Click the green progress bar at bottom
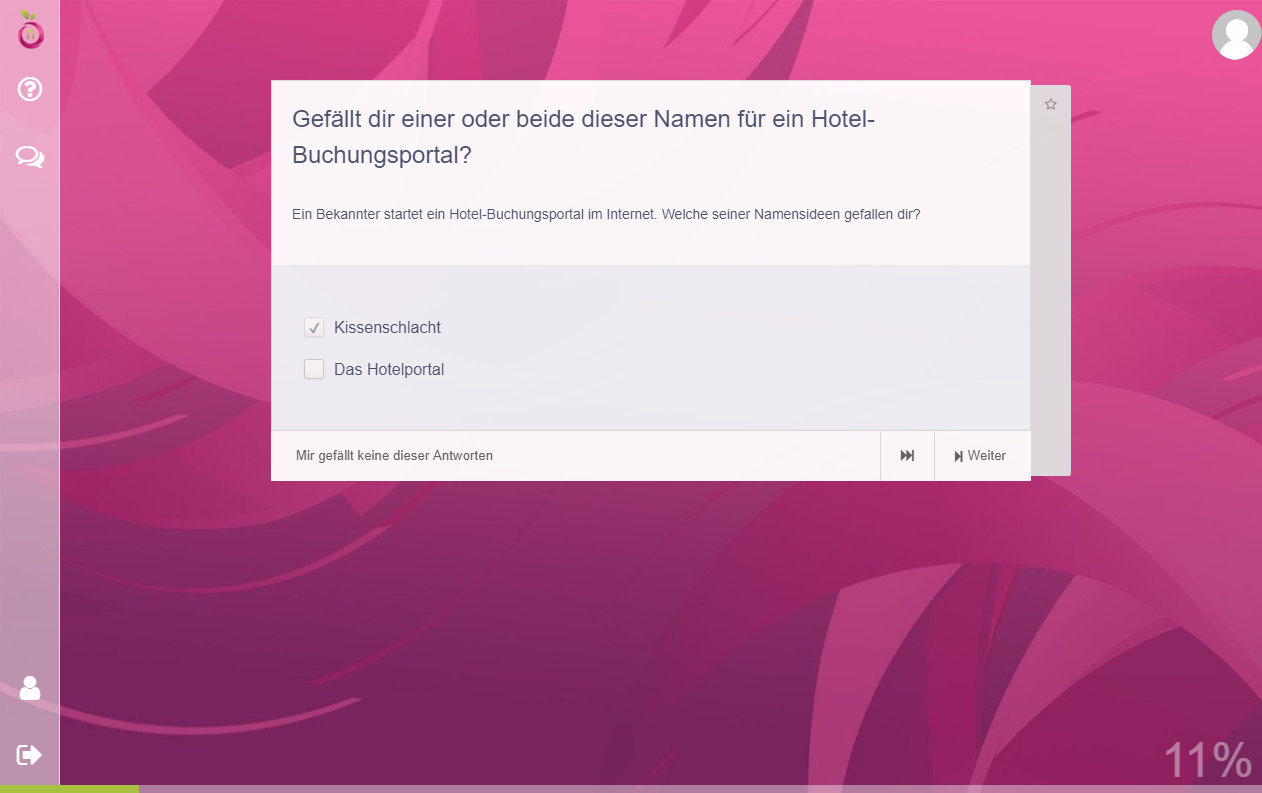Screen dimensions: 1262x793 pos(70,789)
